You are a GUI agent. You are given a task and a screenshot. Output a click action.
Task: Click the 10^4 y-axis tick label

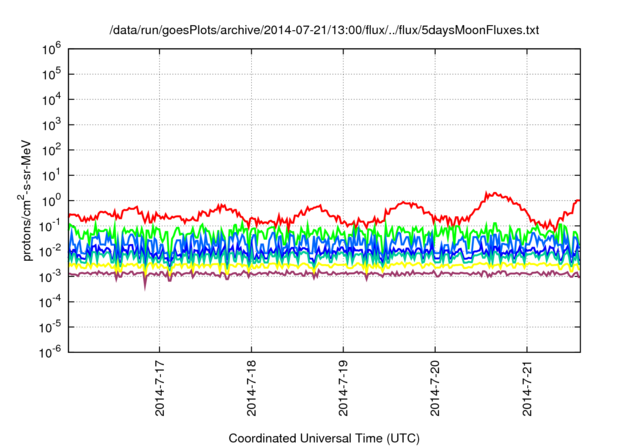pyautogui.click(x=52, y=98)
